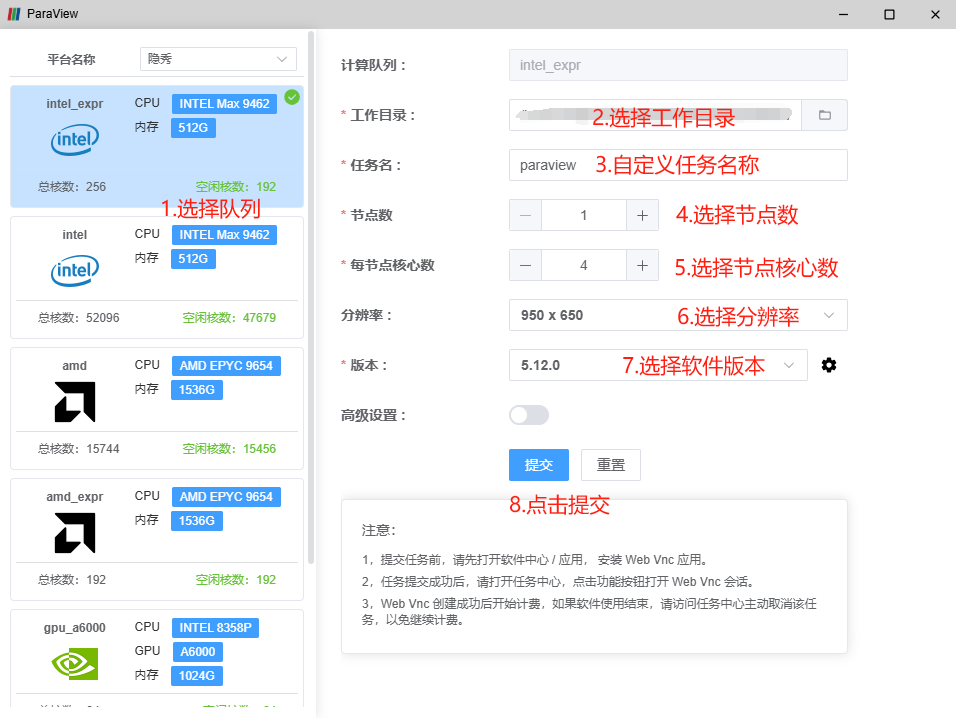
Task: Close the ParaView window
Action: (x=935, y=14)
